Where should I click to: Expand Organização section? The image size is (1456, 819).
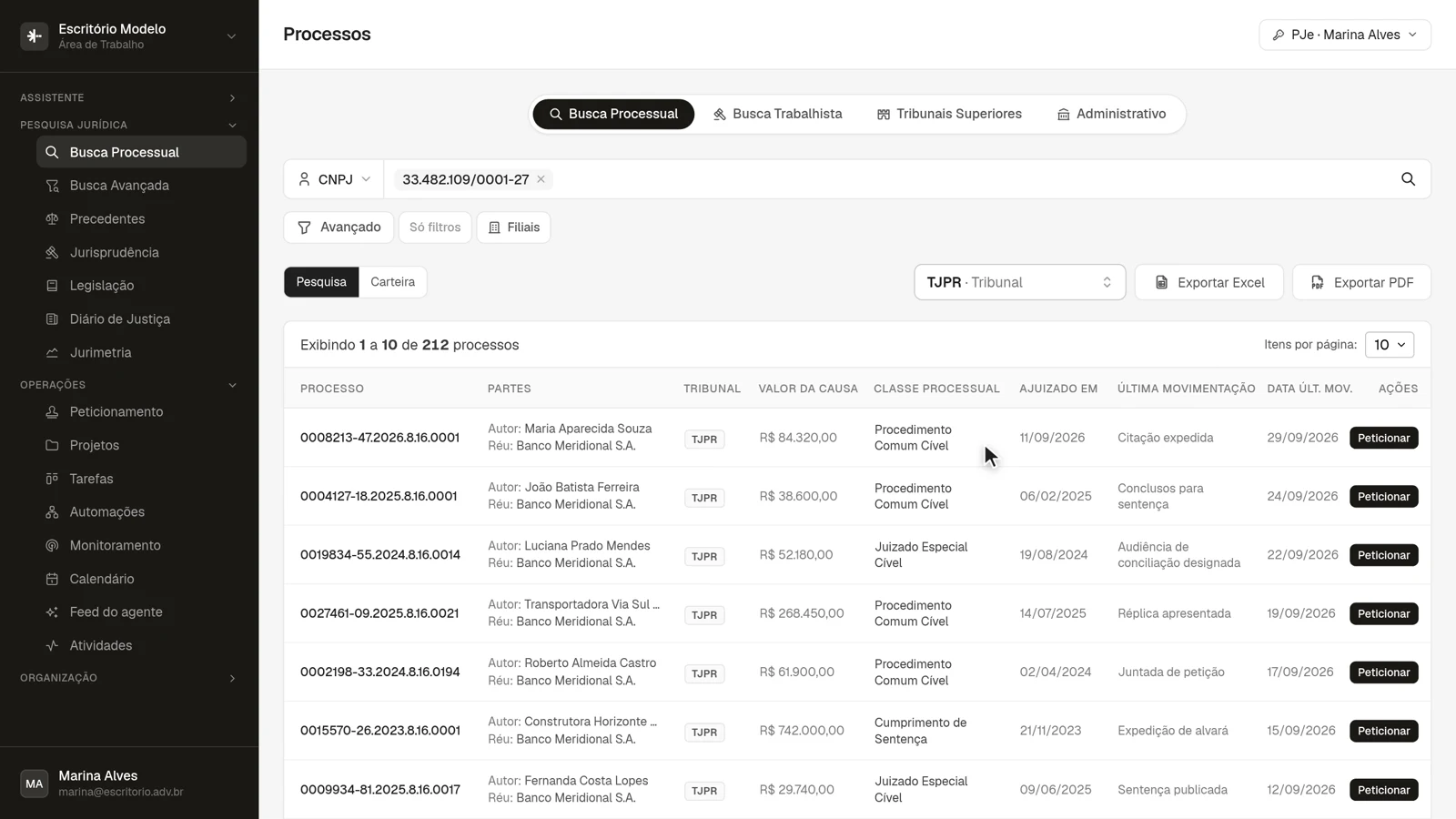pyautogui.click(x=129, y=678)
